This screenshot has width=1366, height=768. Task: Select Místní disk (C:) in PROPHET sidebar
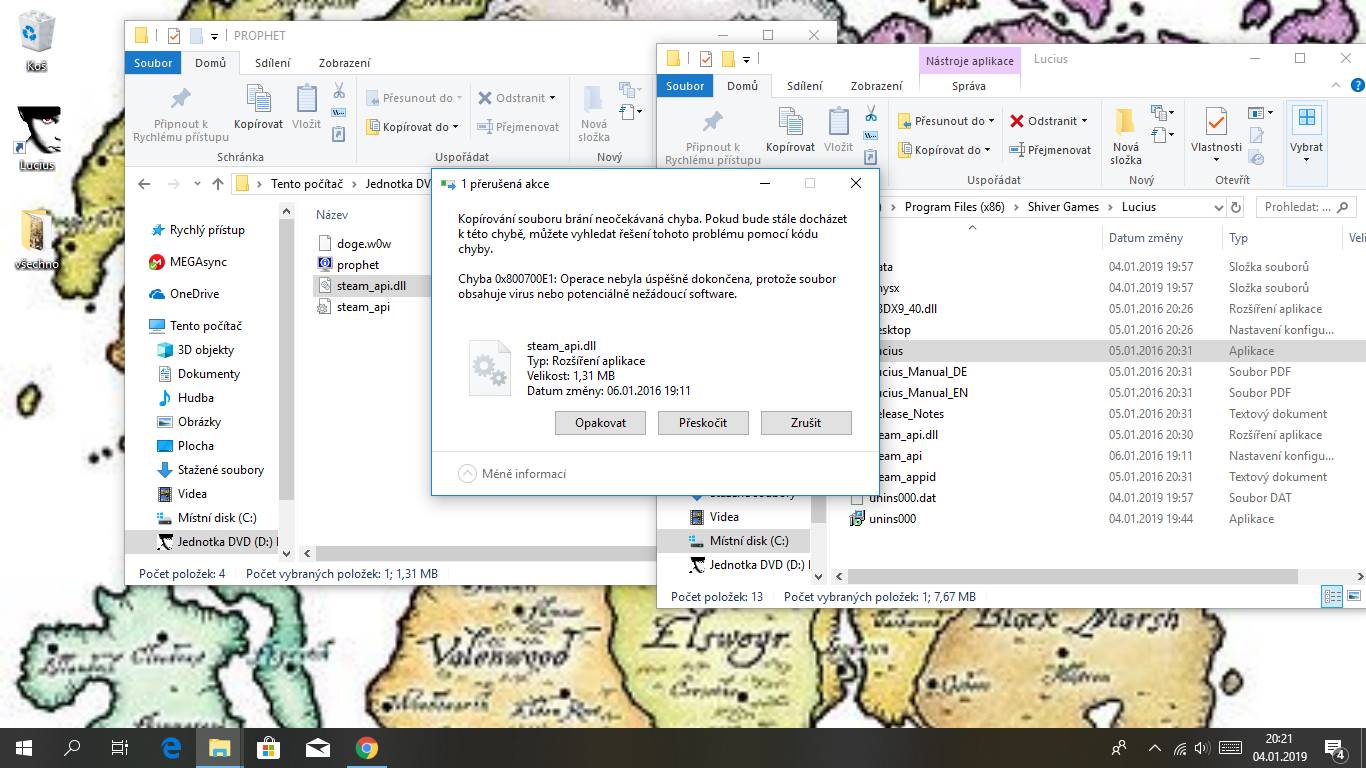207,518
